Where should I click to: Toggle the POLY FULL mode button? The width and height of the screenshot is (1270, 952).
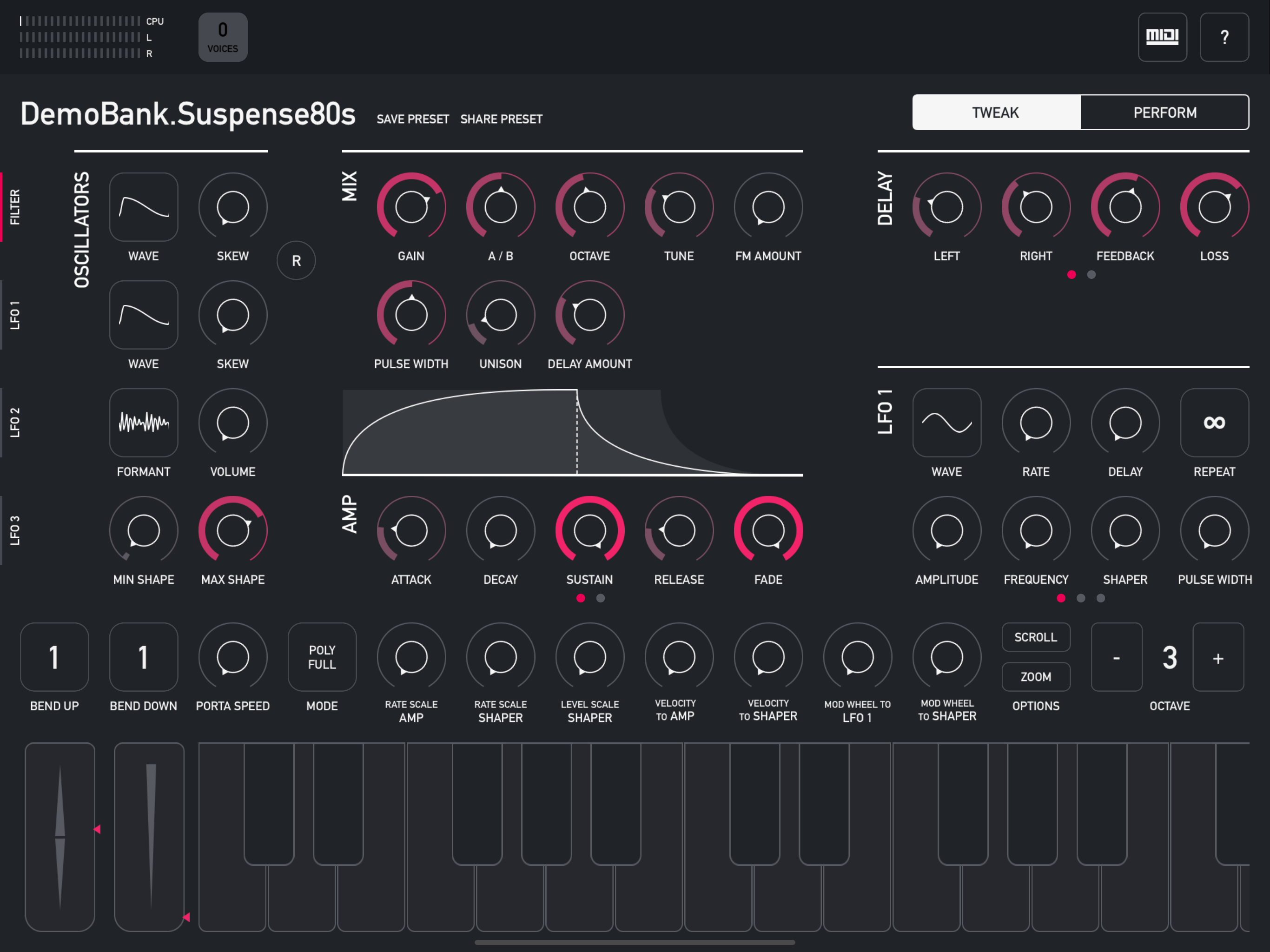pos(322,657)
